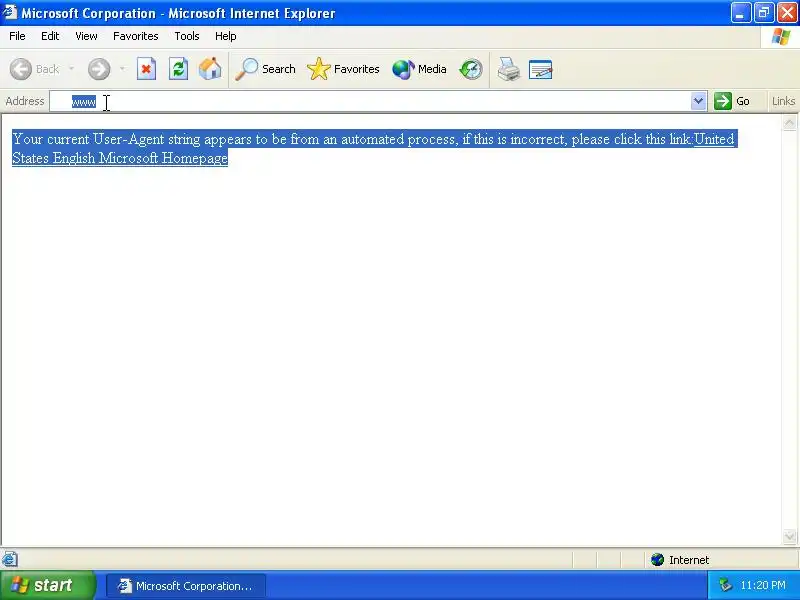Click the scrollbar down arrow
Screen dimensions: 800x600
coord(789,536)
